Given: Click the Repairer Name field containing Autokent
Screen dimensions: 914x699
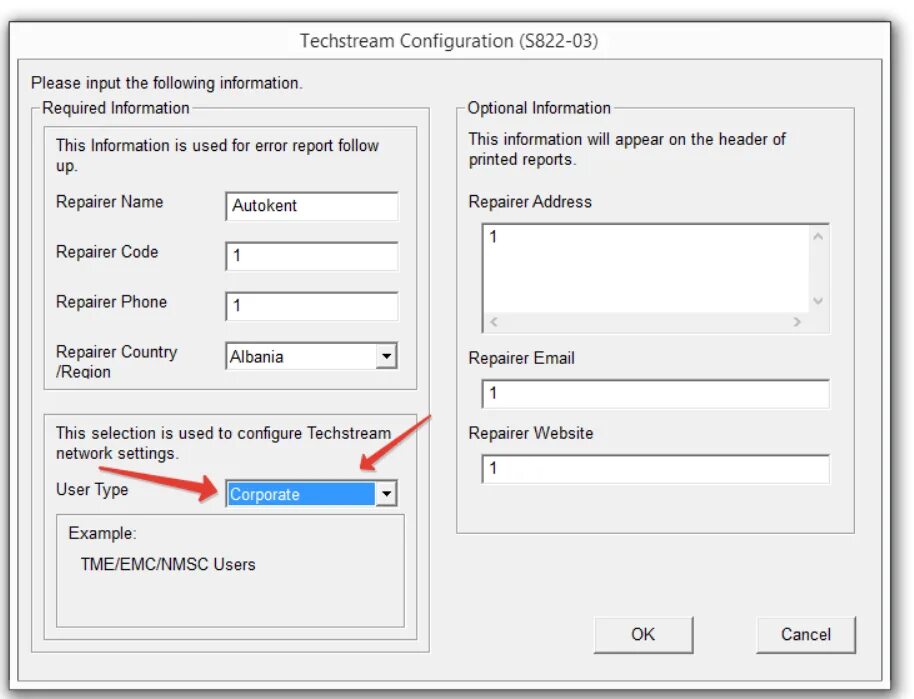Looking at the screenshot, I should (x=312, y=206).
